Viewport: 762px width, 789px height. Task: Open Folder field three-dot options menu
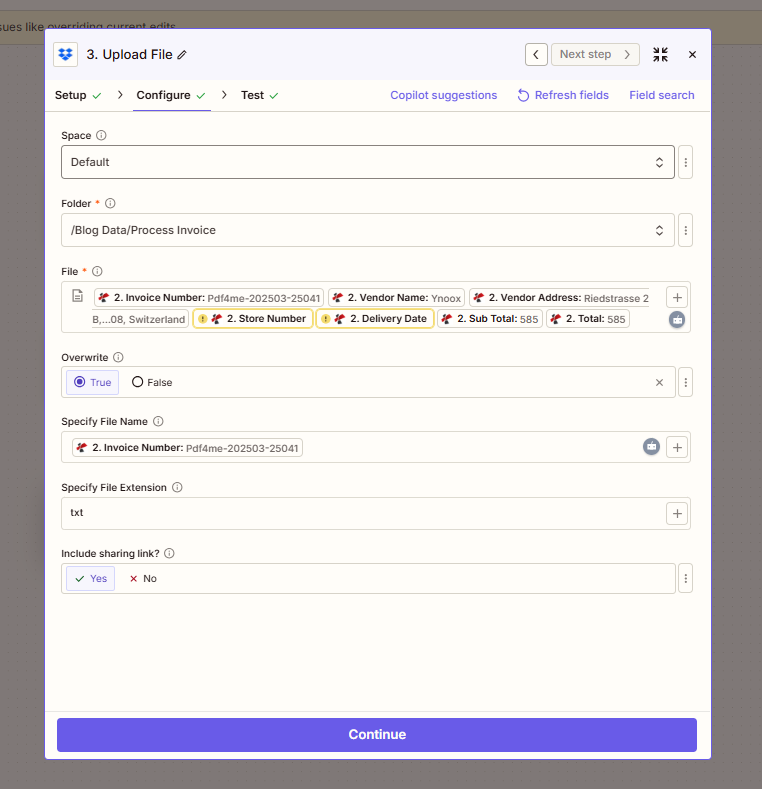[x=685, y=230]
